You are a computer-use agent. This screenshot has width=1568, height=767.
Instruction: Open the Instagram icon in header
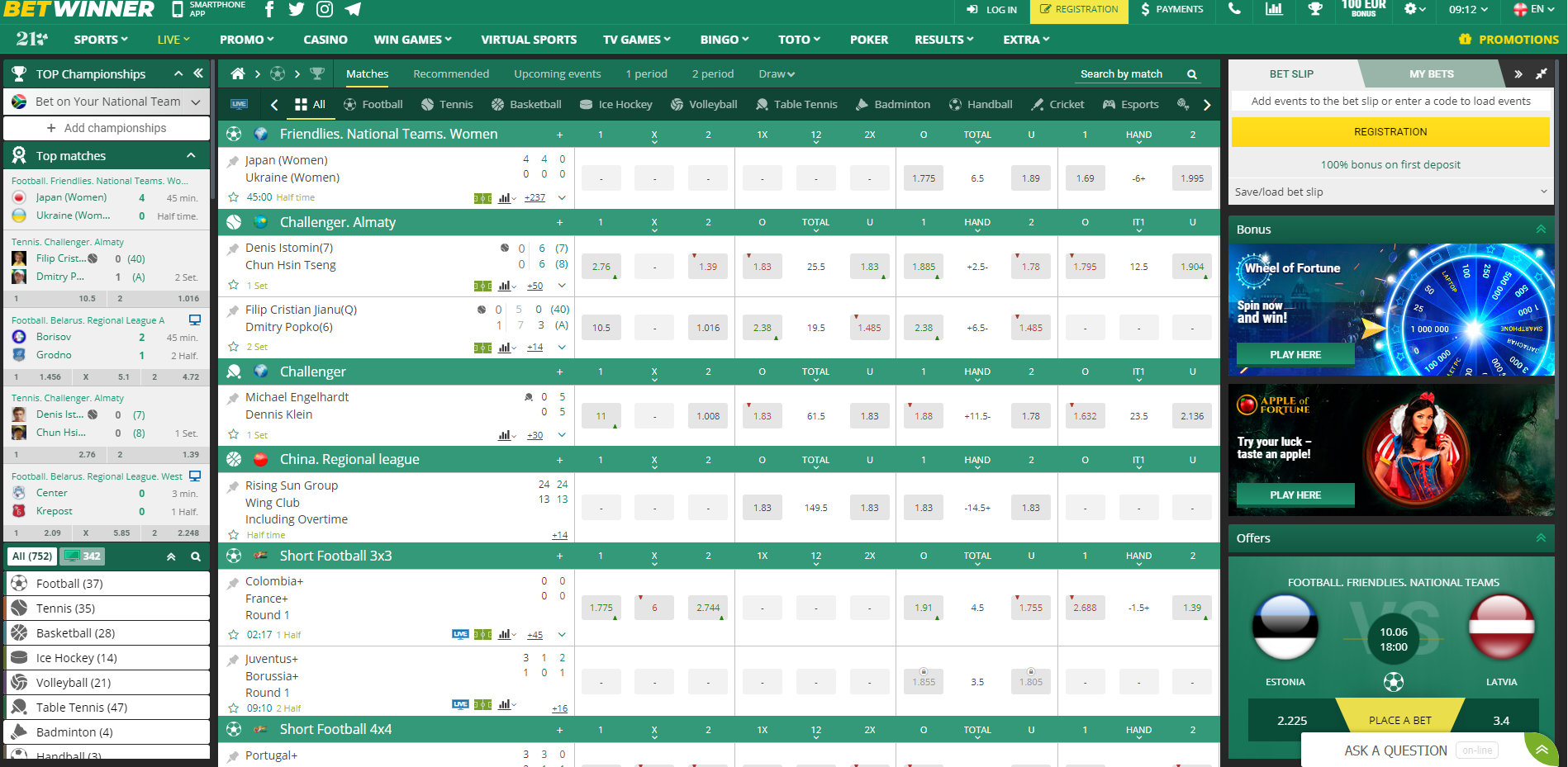pyautogui.click(x=325, y=9)
